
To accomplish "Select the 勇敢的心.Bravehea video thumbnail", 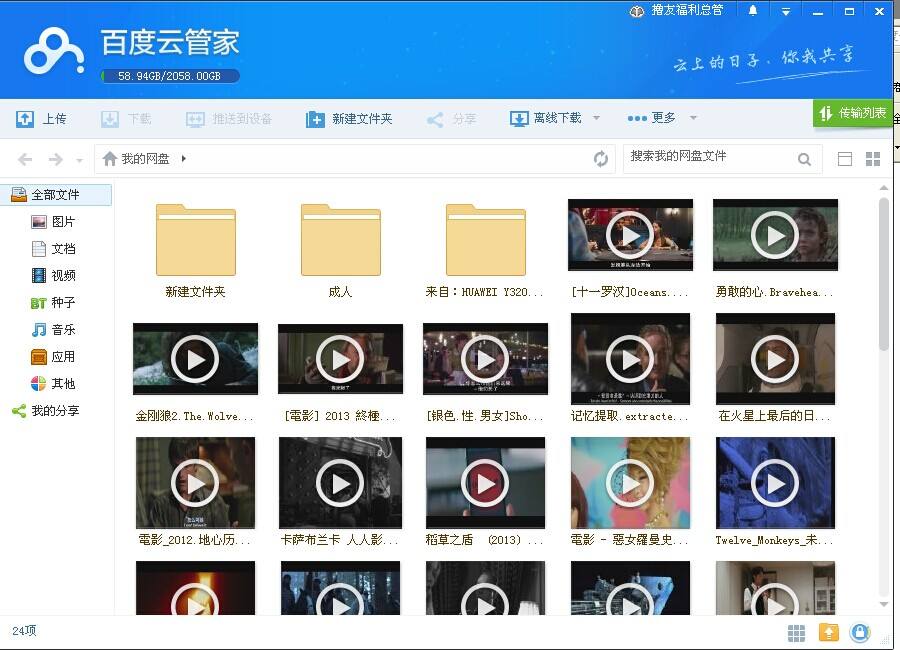I will (x=775, y=235).
